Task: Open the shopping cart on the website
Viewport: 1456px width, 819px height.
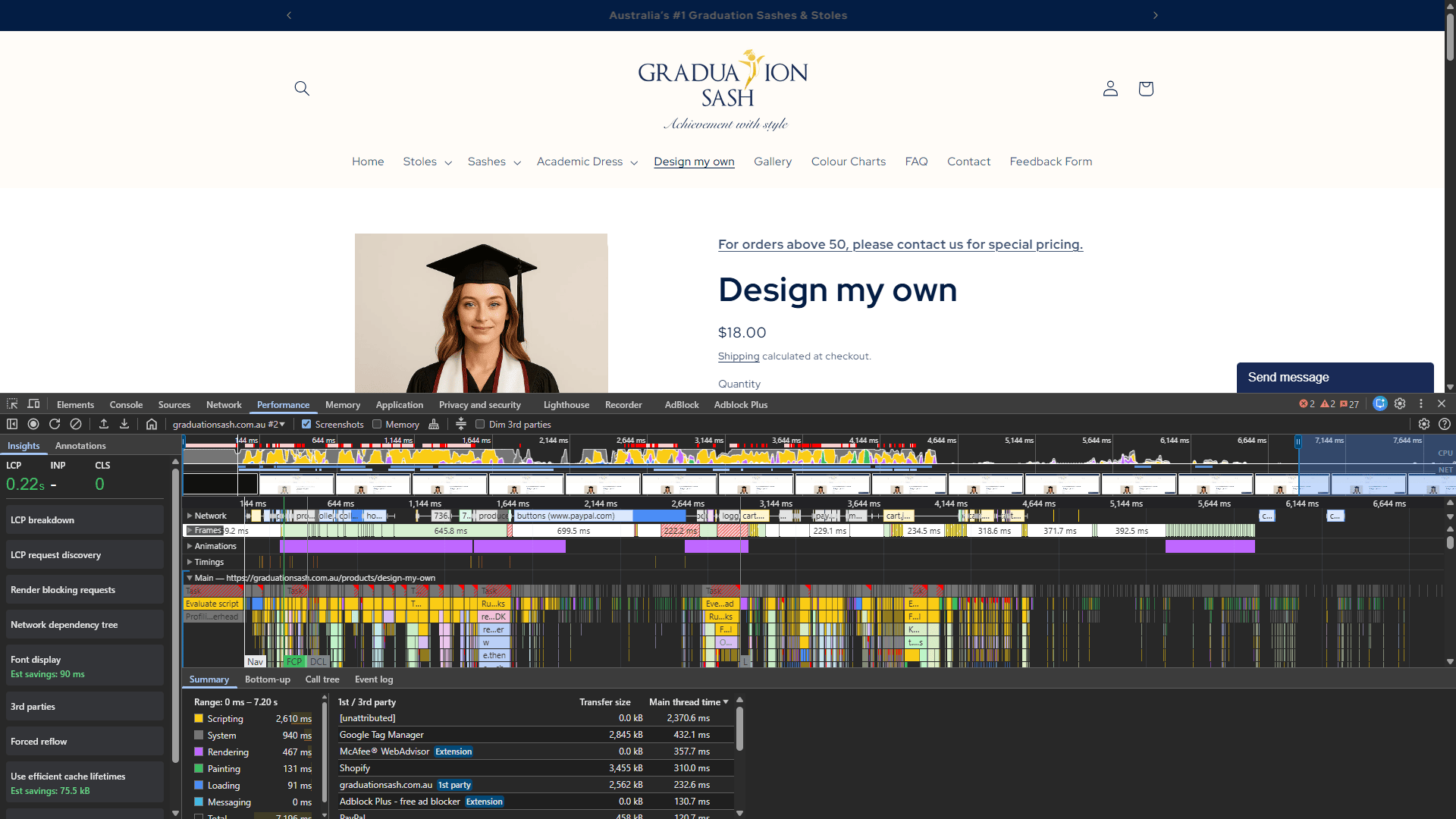Action: pyautogui.click(x=1146, y=88)
